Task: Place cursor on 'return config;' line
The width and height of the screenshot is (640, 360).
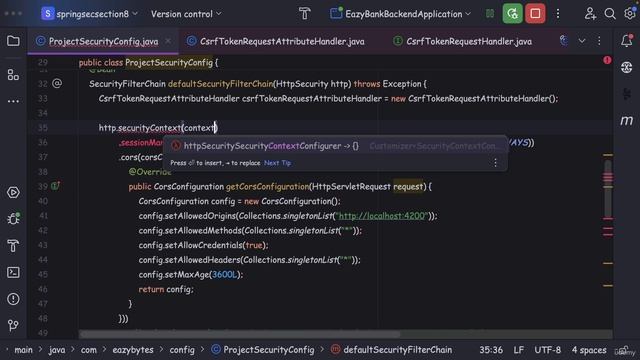Action: (x=166, y=289)
